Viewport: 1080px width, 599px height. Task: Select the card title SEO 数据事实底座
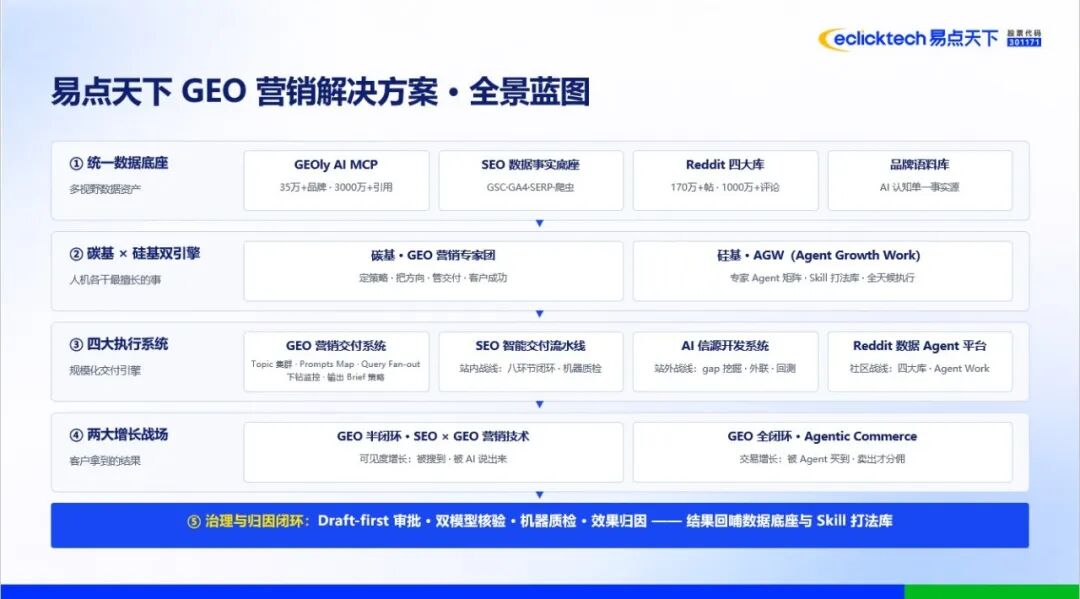pos(530,165)
